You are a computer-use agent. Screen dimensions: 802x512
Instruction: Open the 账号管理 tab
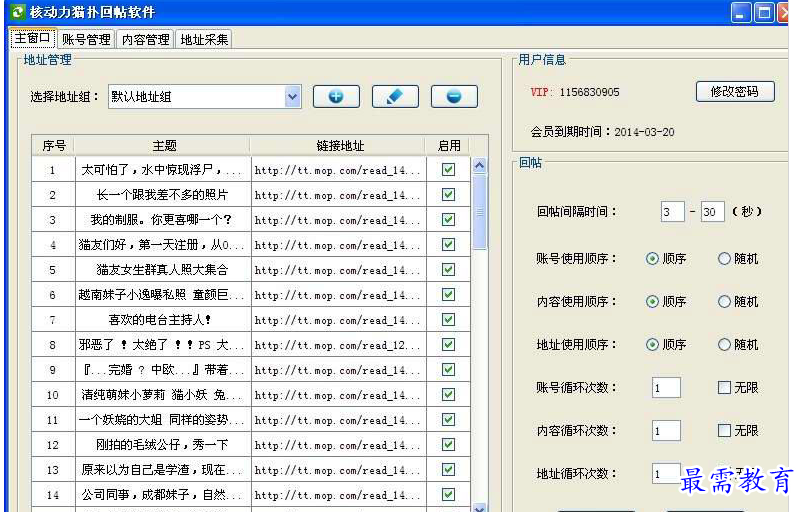coord(86,39)
